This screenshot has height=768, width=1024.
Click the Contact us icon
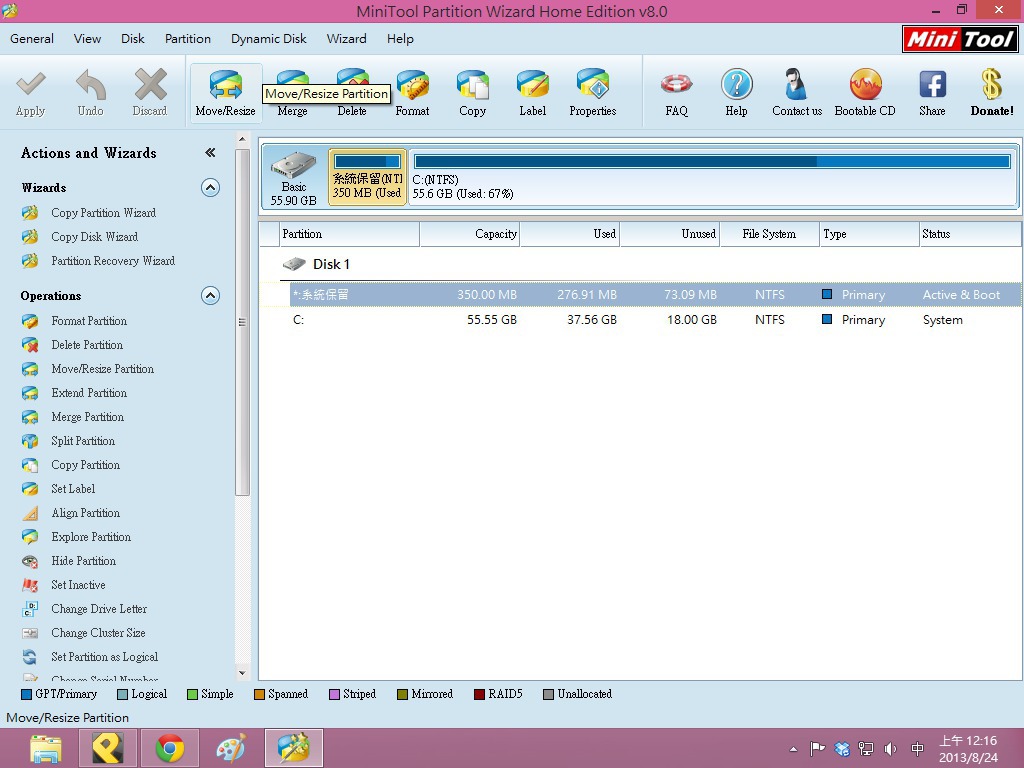(796, 85)
